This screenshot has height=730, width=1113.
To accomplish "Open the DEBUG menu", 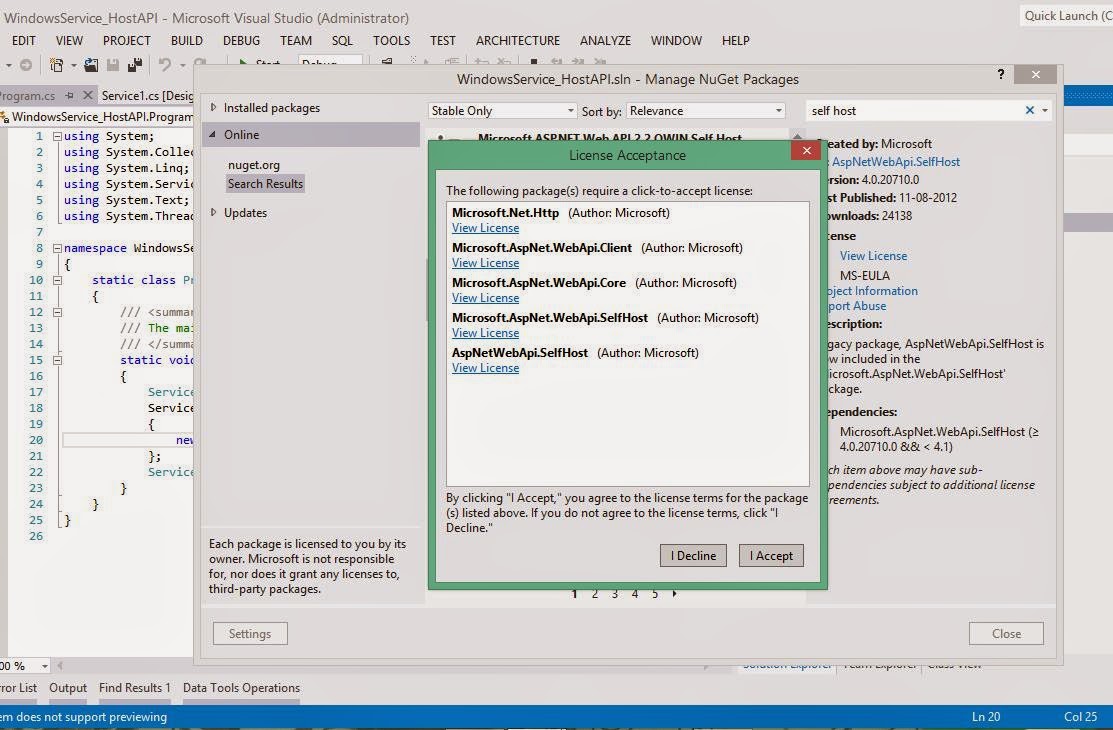I will pyautogui.click(x=241, y=40).
